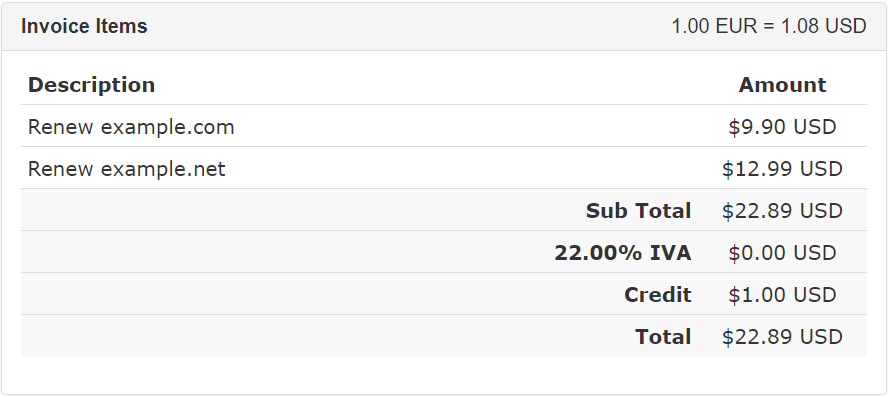Click the word example.net in second row
The image size is (888, 397).
pos(163,169)
